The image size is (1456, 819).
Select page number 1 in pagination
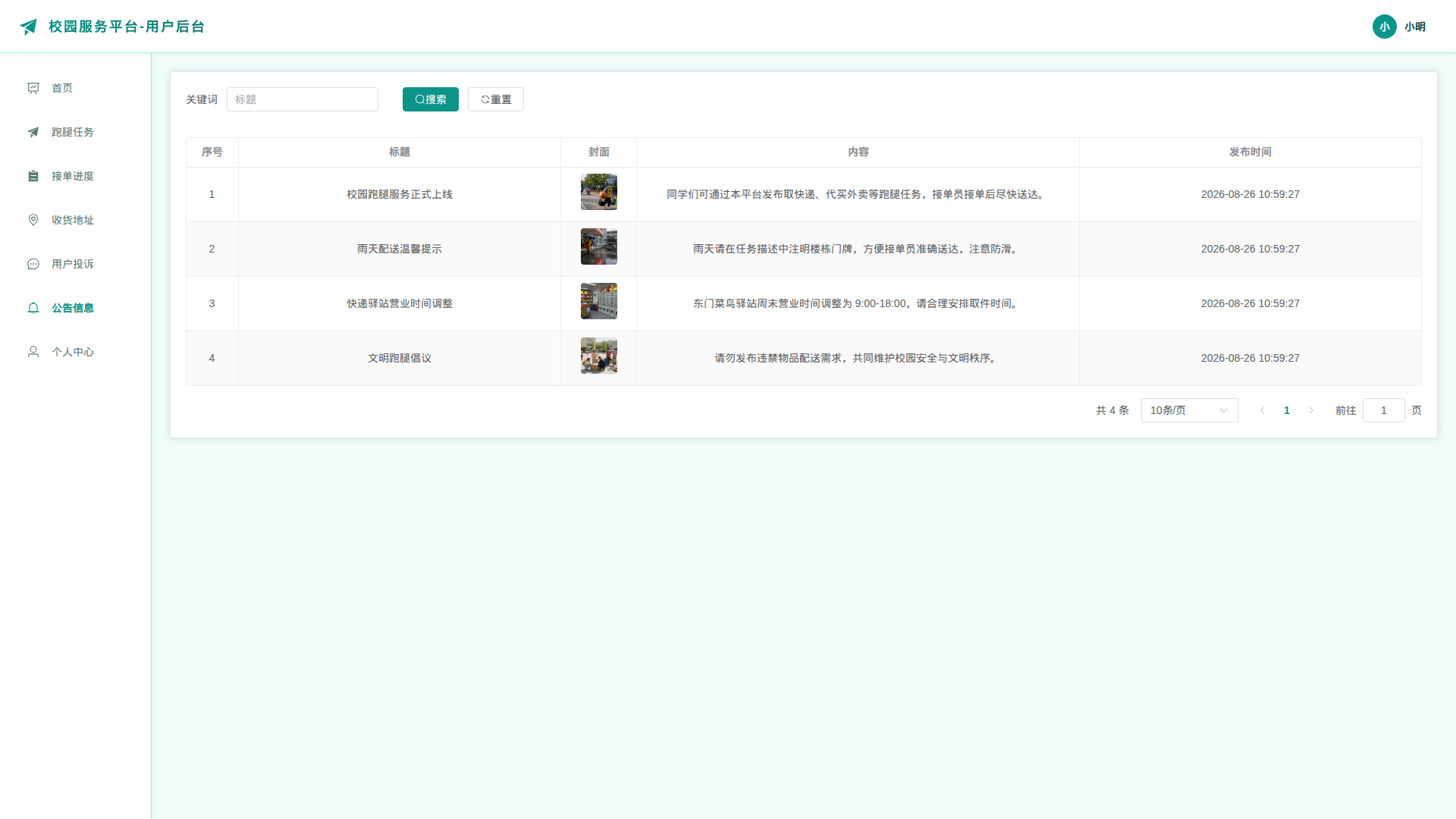1286,410
